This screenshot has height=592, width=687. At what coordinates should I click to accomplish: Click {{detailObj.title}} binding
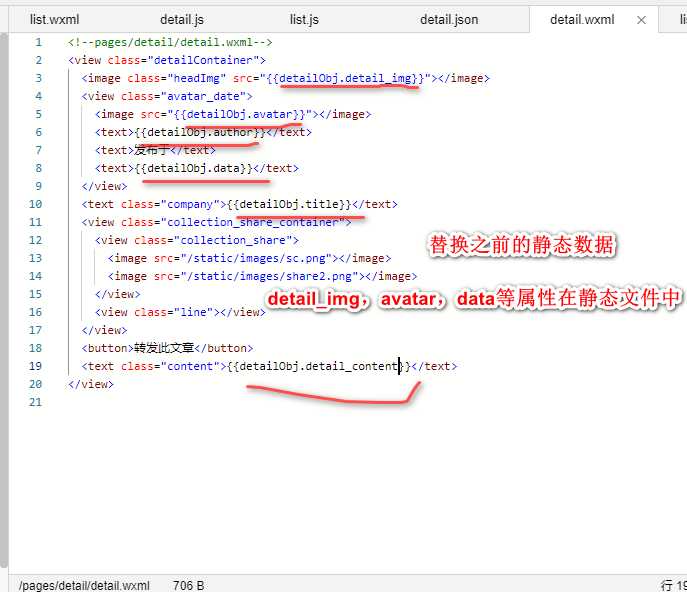289,204
